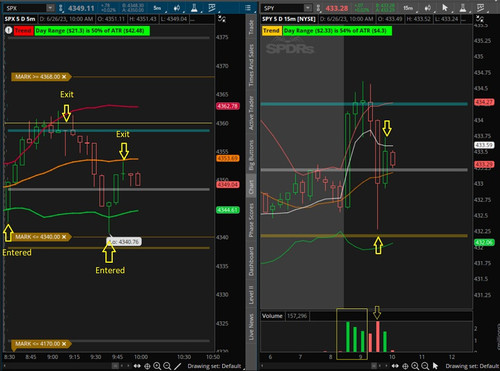This screenshot has height=371, width=500.
Task: Open the Big Buttons side tab
Action: coord(251,155)
